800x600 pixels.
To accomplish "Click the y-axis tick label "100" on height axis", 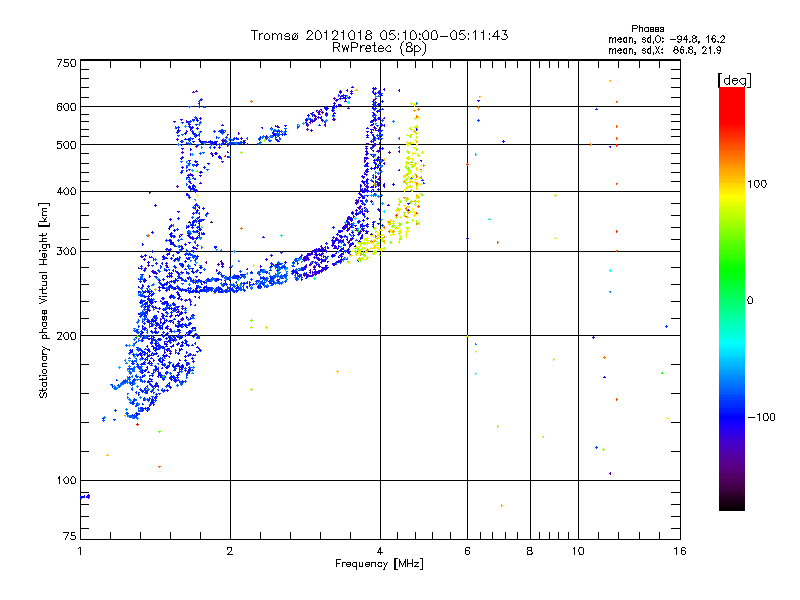I will (x=67, y=480).
